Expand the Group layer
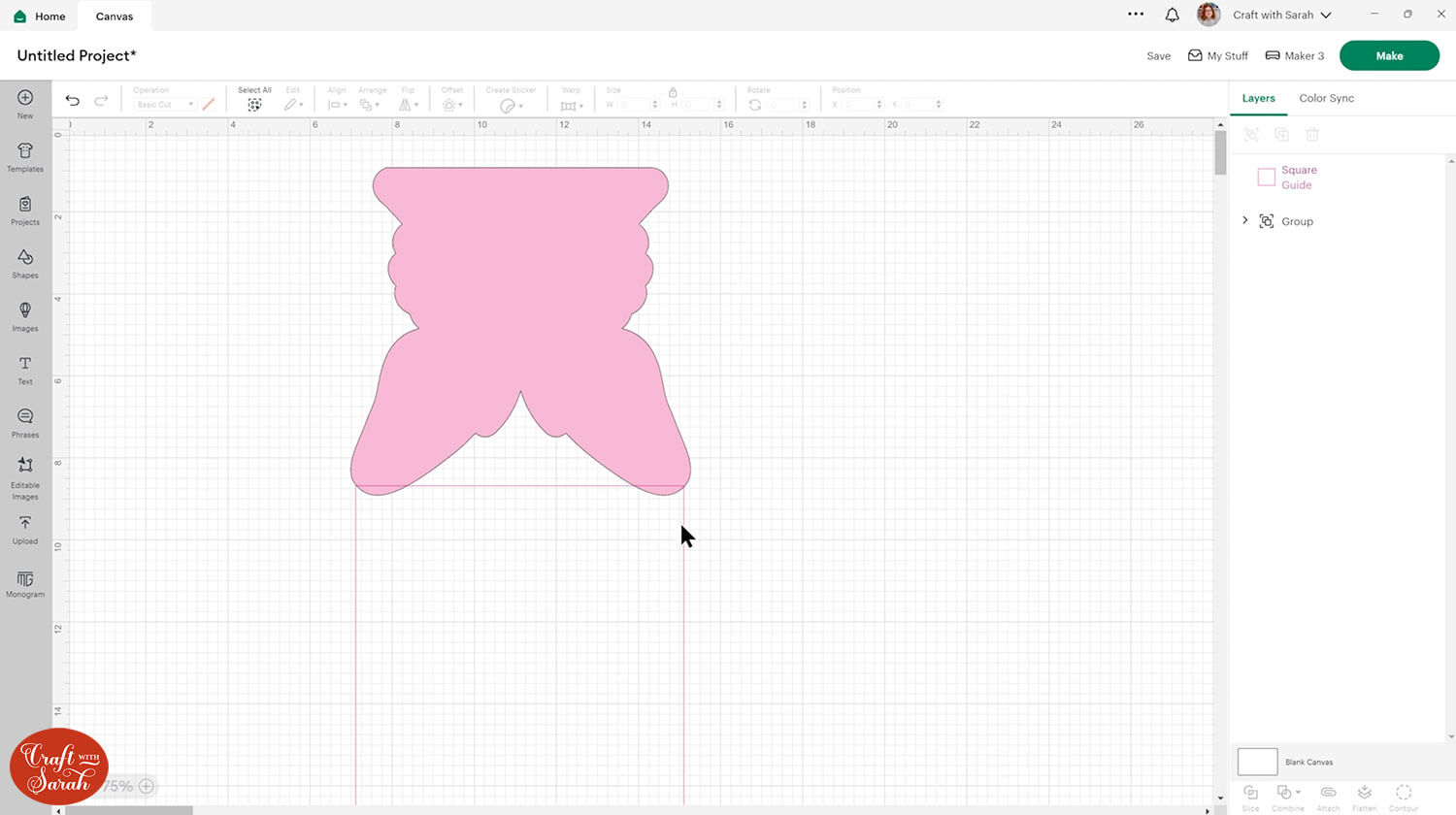The width and height of the screenshot is (1456, 815). pyautogui.click(x=1245, y=221)
